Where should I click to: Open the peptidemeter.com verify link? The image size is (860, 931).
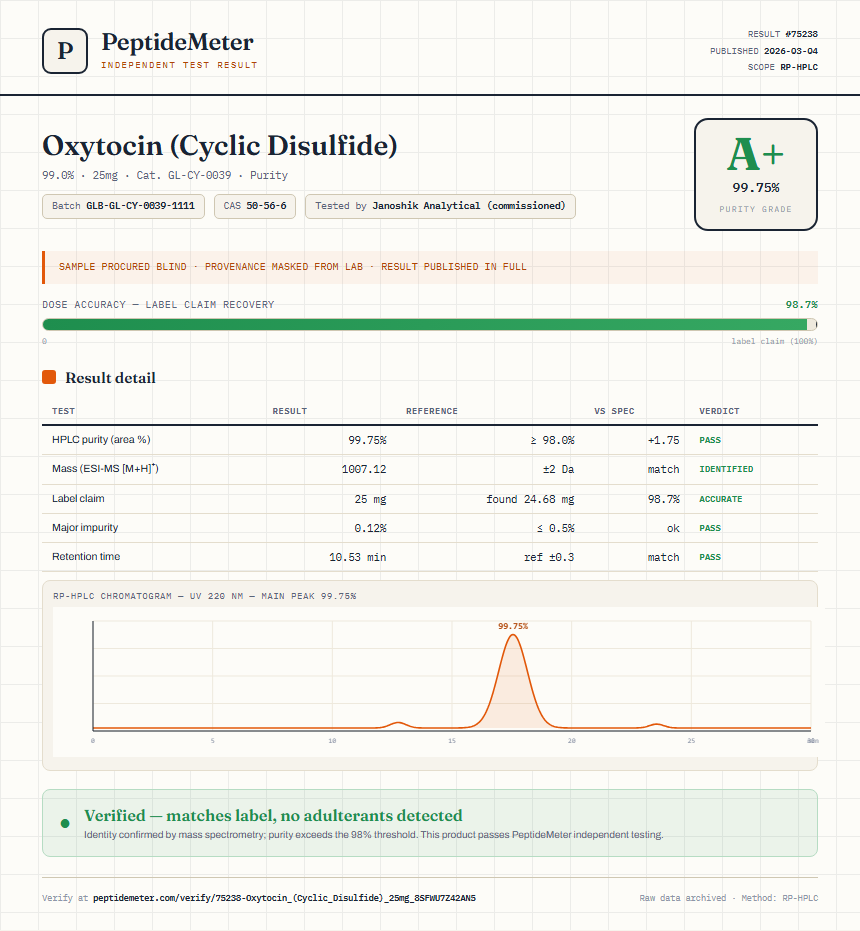tap(284, 898)
